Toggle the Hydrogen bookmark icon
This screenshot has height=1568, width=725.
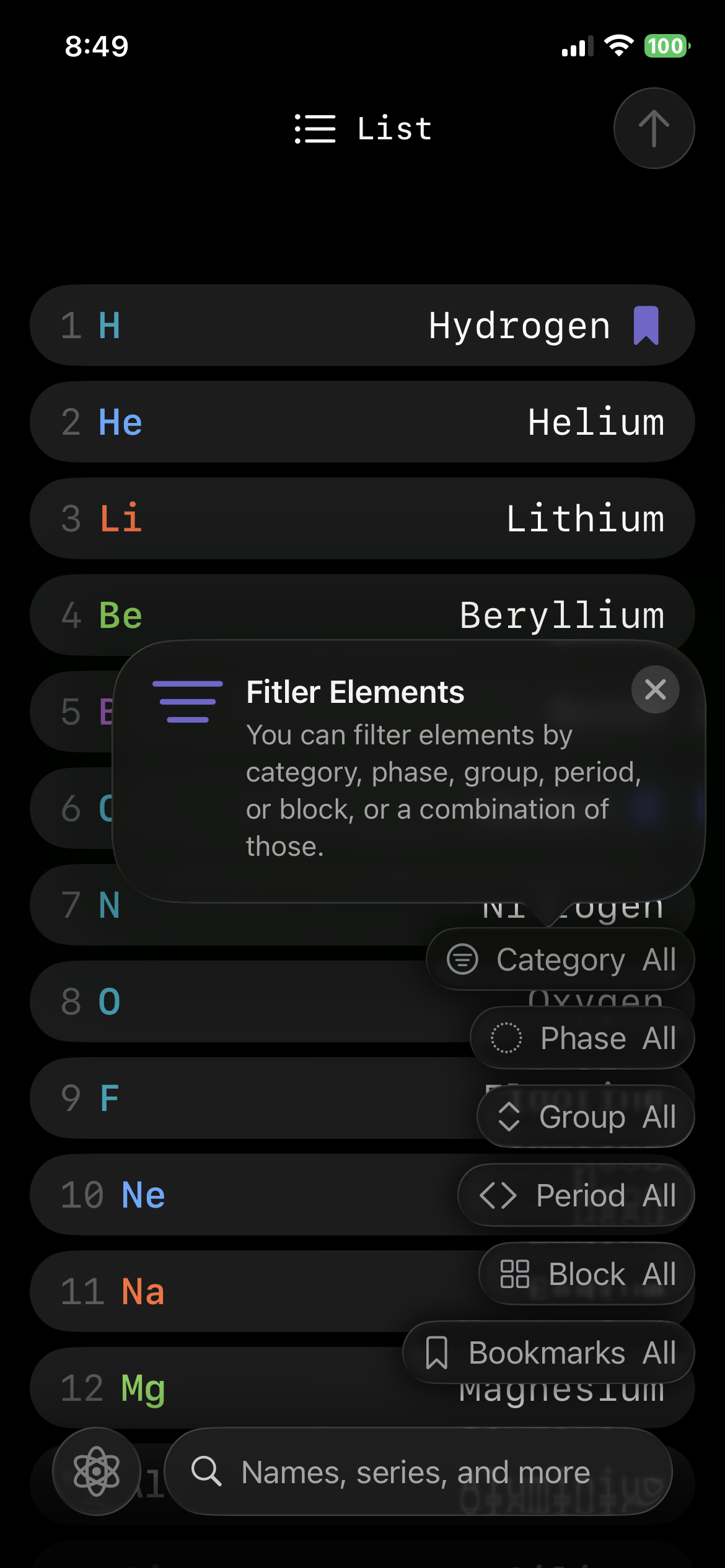pos(646,325)
